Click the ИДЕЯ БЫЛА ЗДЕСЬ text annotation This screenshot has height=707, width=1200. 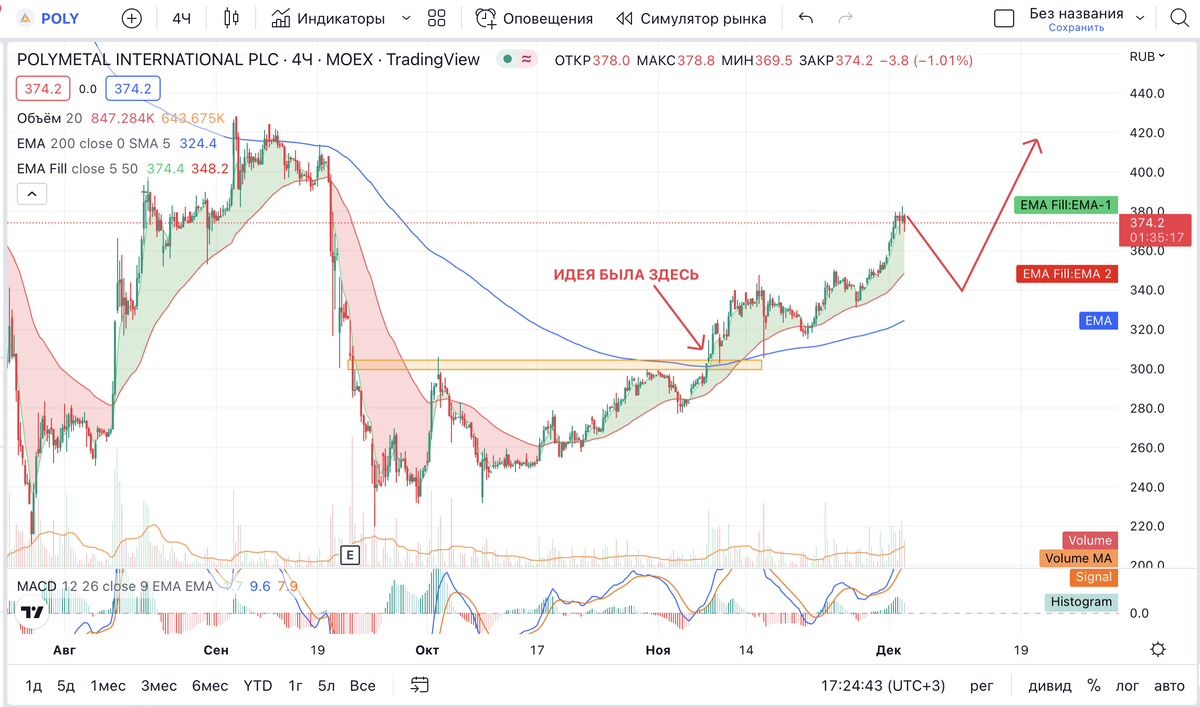pos(626,274)
